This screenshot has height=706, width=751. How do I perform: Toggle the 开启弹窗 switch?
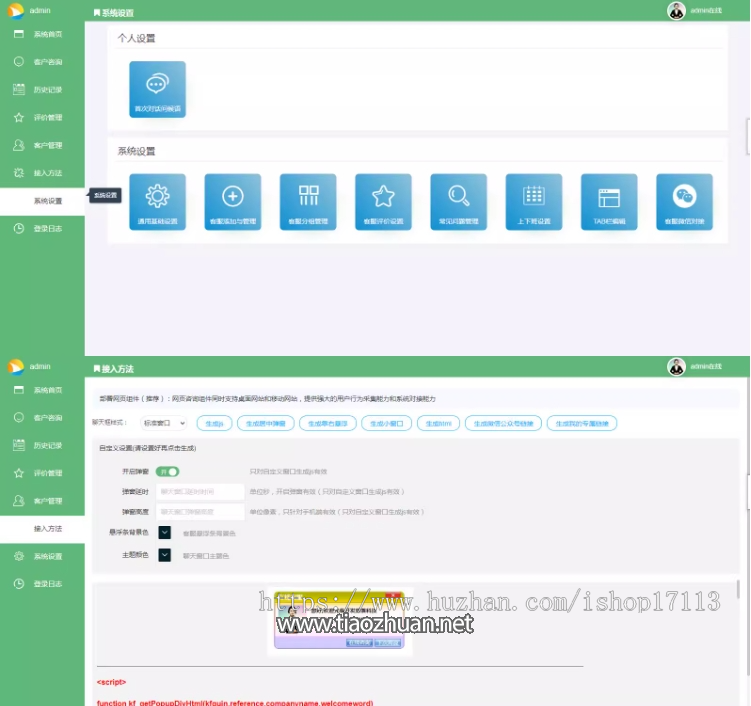click(x=168, y=471)
